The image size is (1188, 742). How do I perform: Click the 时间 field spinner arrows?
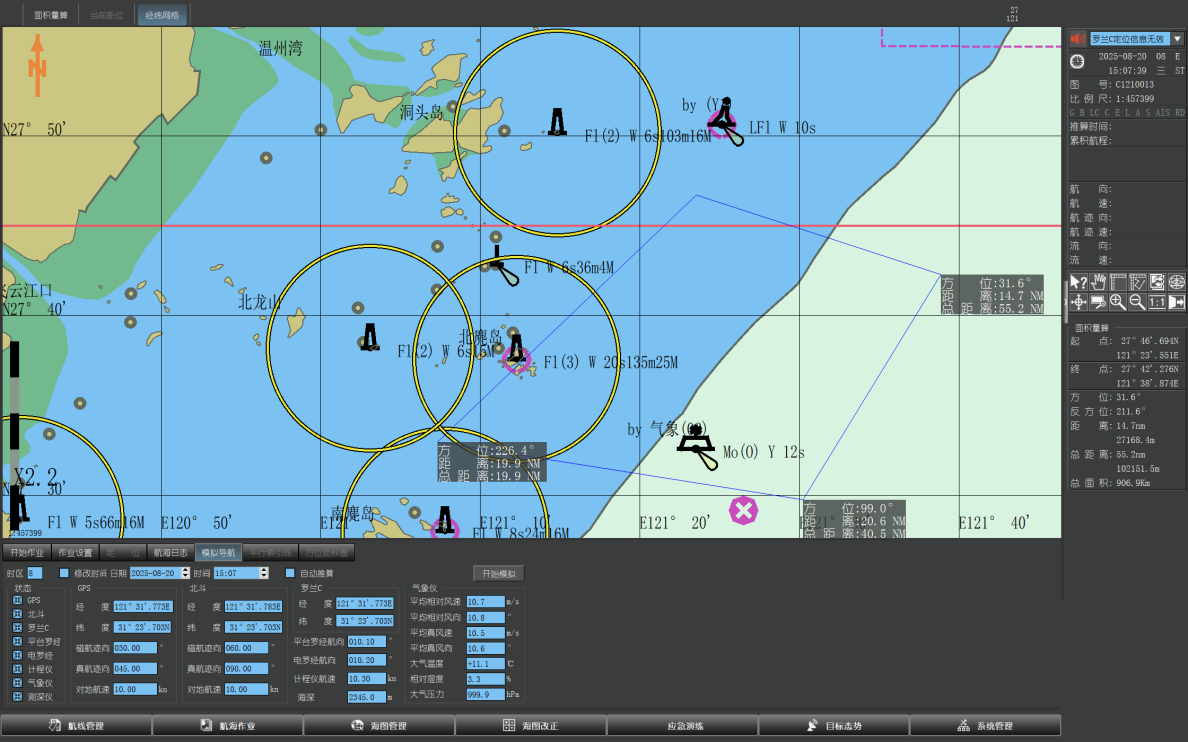[264, 573]
